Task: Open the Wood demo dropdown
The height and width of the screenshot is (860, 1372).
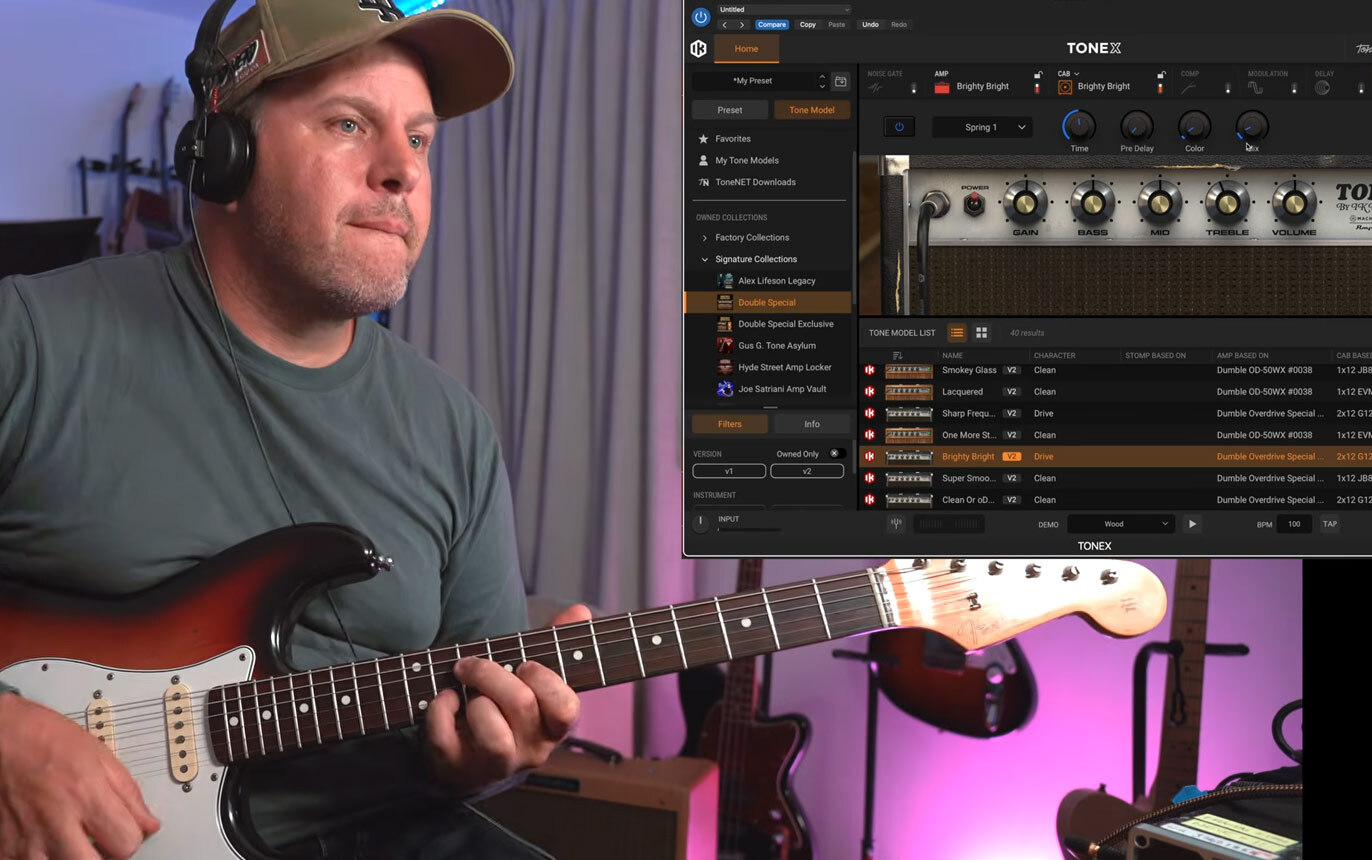Action: (1119, 524)
